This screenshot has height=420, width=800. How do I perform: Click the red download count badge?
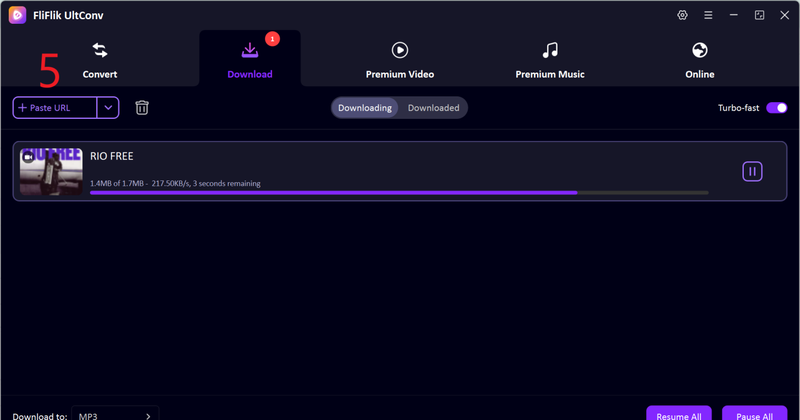(x=272, y=39)
